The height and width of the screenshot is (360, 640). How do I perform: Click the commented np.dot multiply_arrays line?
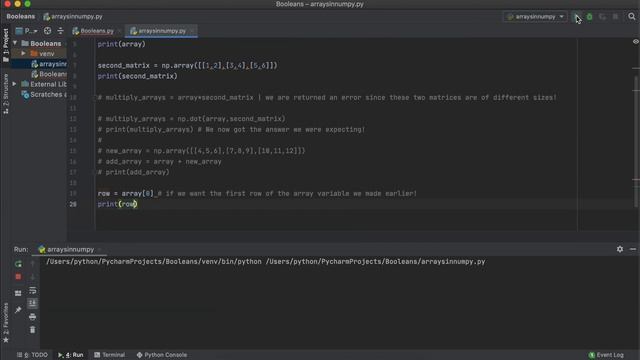click(x=191, y=119)
